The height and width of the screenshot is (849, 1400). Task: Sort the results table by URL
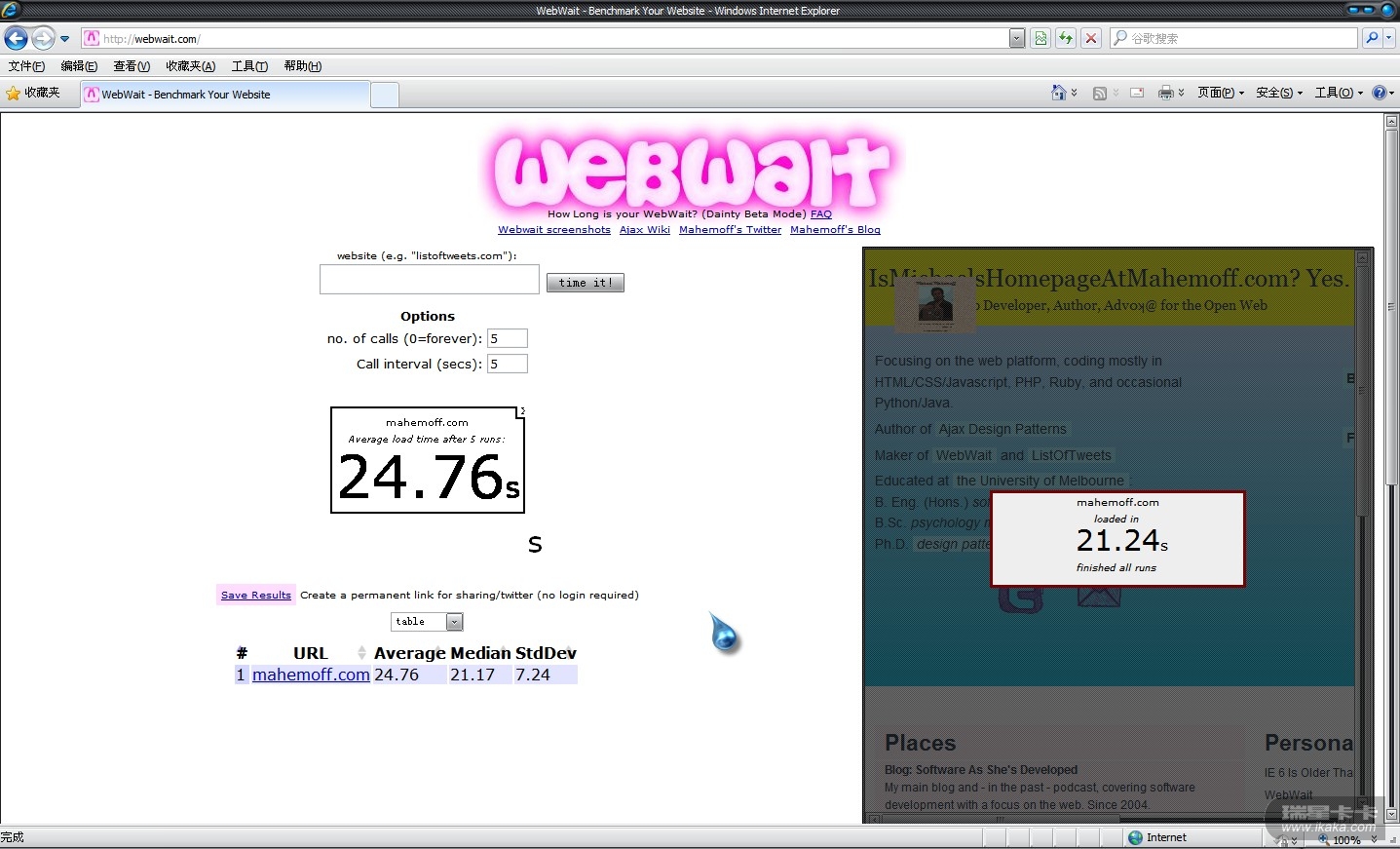coord(311,653)
